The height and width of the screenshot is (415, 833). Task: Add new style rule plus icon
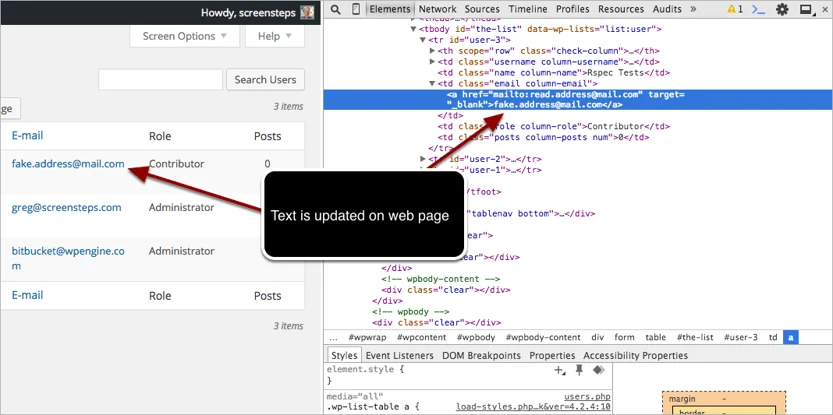point(560,370)
